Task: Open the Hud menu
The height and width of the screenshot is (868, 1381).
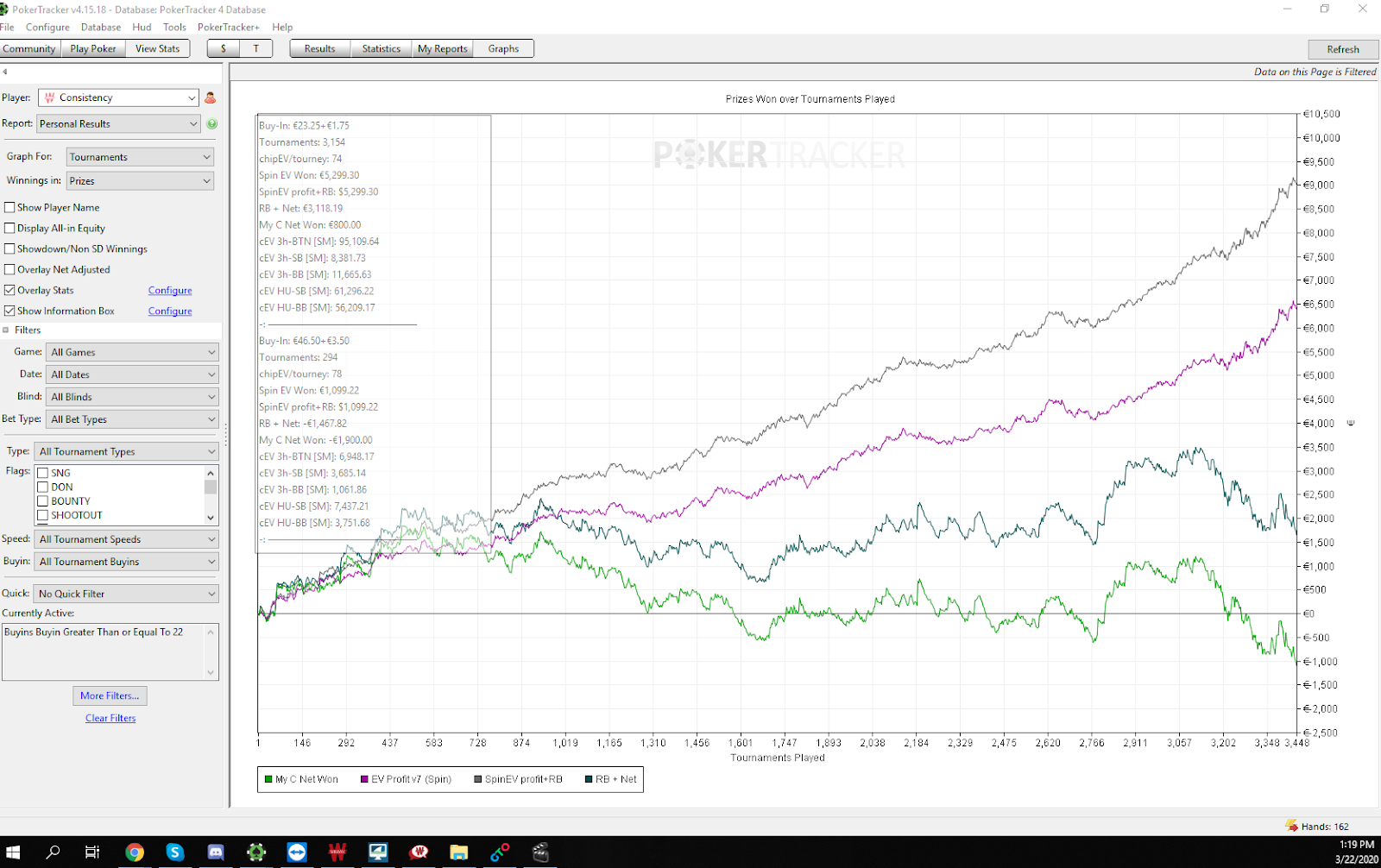Action: [x=142, y=27]
